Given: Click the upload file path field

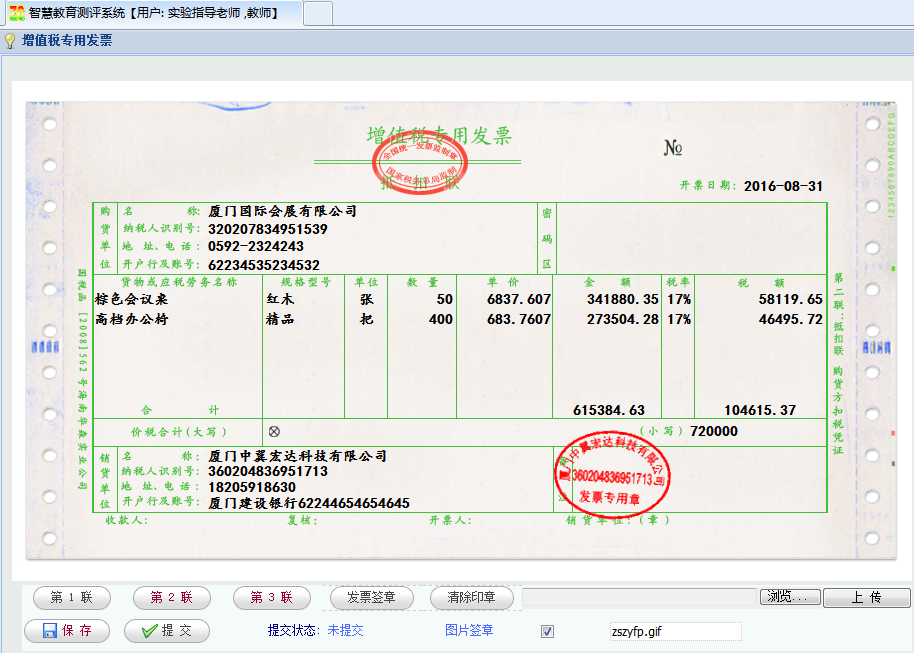Looking at the screenshot, I should 639,597.
